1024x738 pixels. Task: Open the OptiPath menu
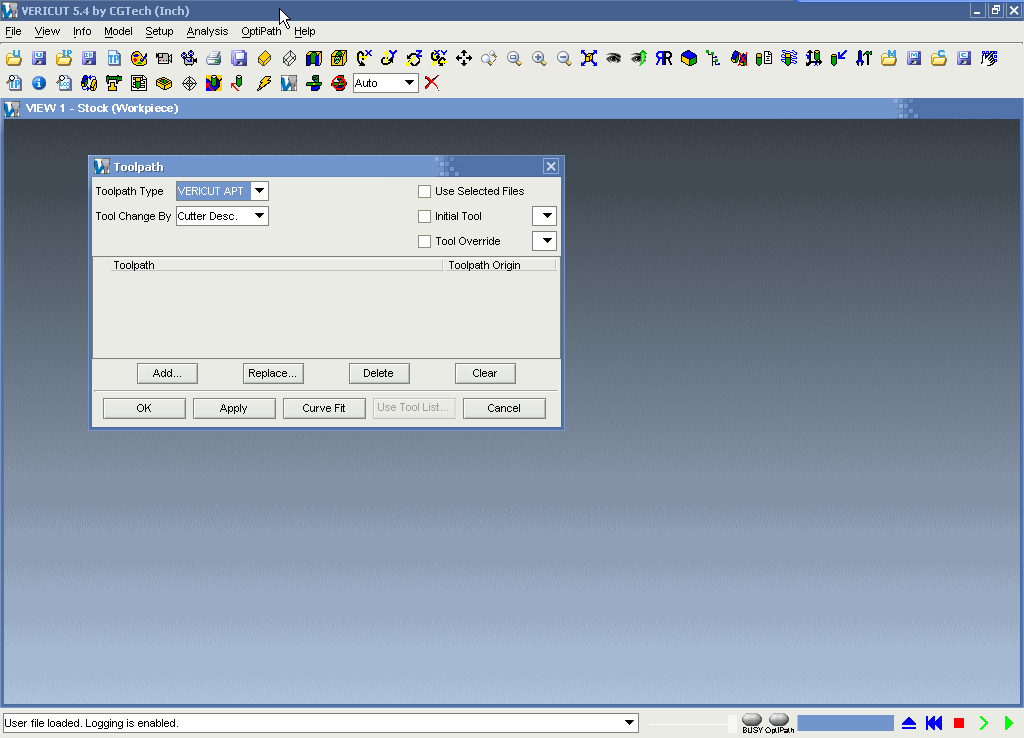pyautogui.click(x=261, y=31)
